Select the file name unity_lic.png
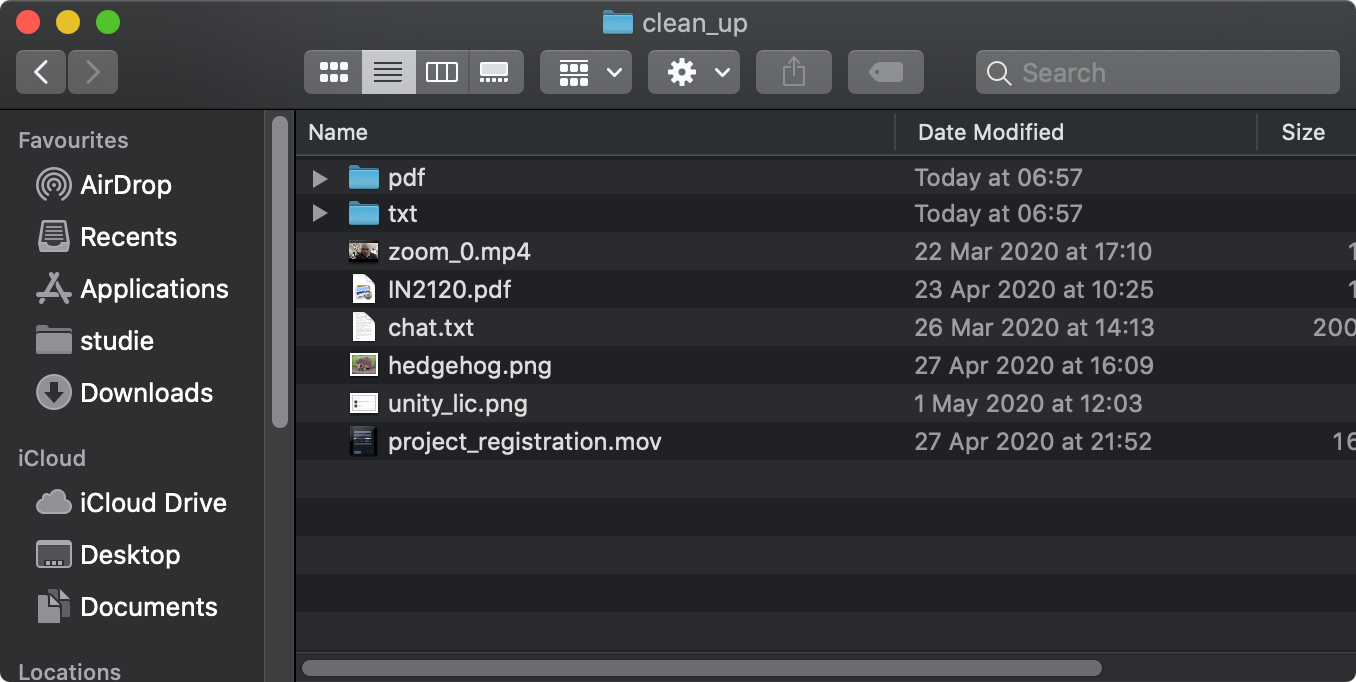This screenshot has width=1356, height=682. [x=458, y=404]
